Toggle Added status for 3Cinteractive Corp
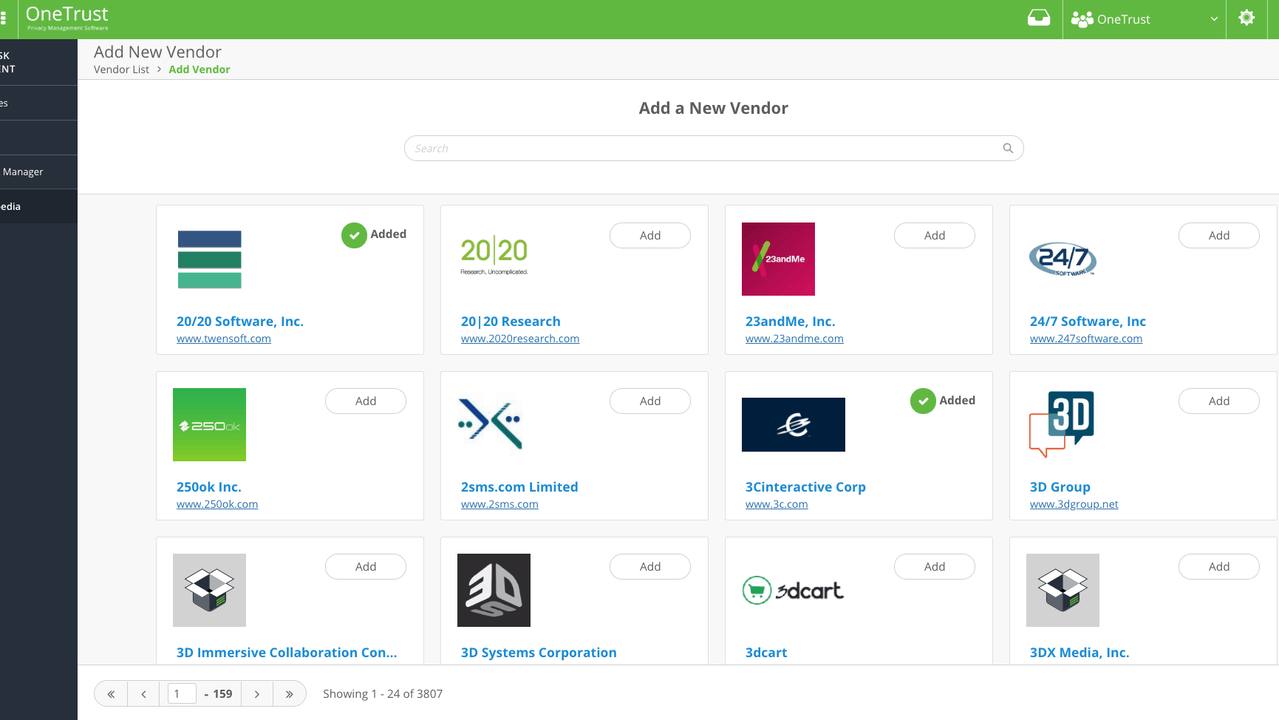 [x=942, y=401]
